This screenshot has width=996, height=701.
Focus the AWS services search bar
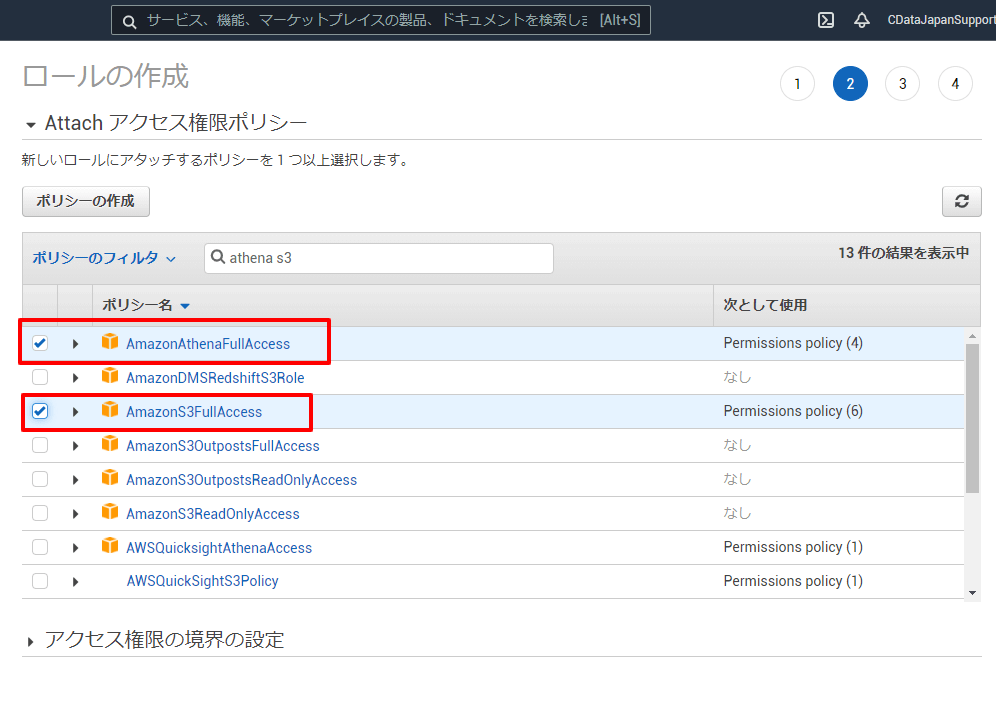(x=380, y=20)
